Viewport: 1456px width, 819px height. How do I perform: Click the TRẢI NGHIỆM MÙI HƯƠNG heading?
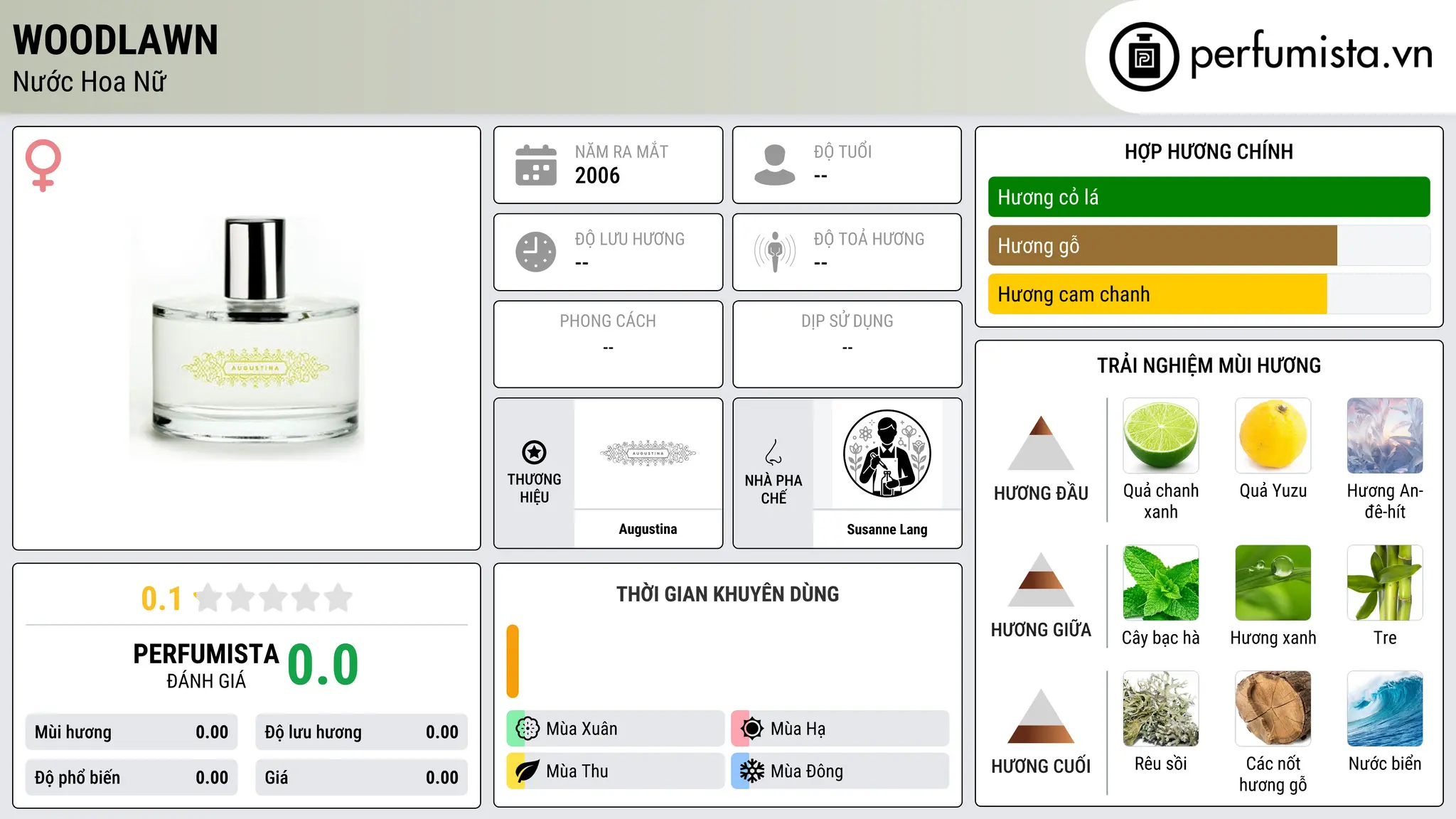point(1209,365)
